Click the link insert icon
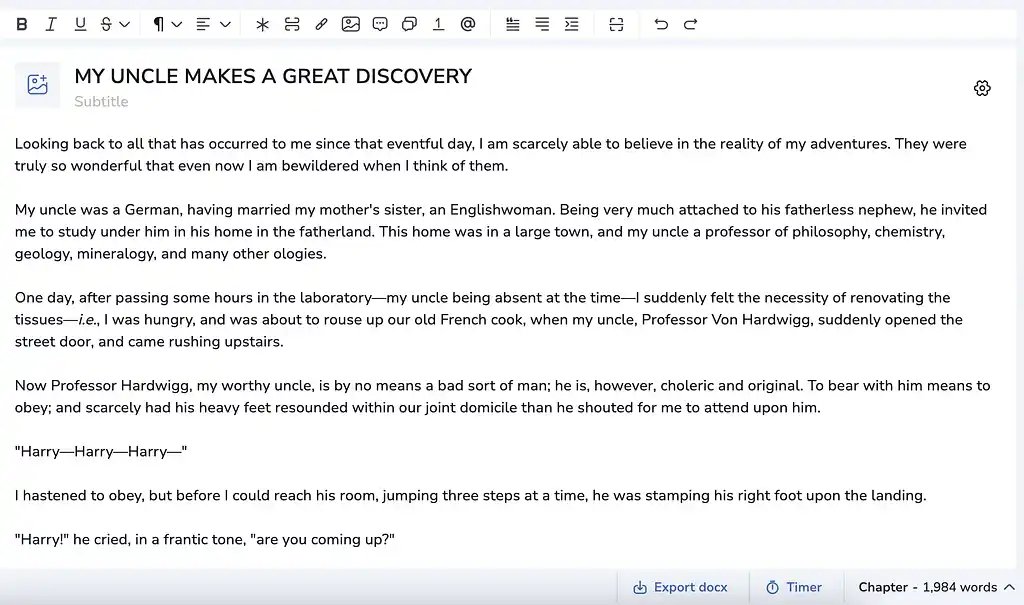 tap(321, 24)
